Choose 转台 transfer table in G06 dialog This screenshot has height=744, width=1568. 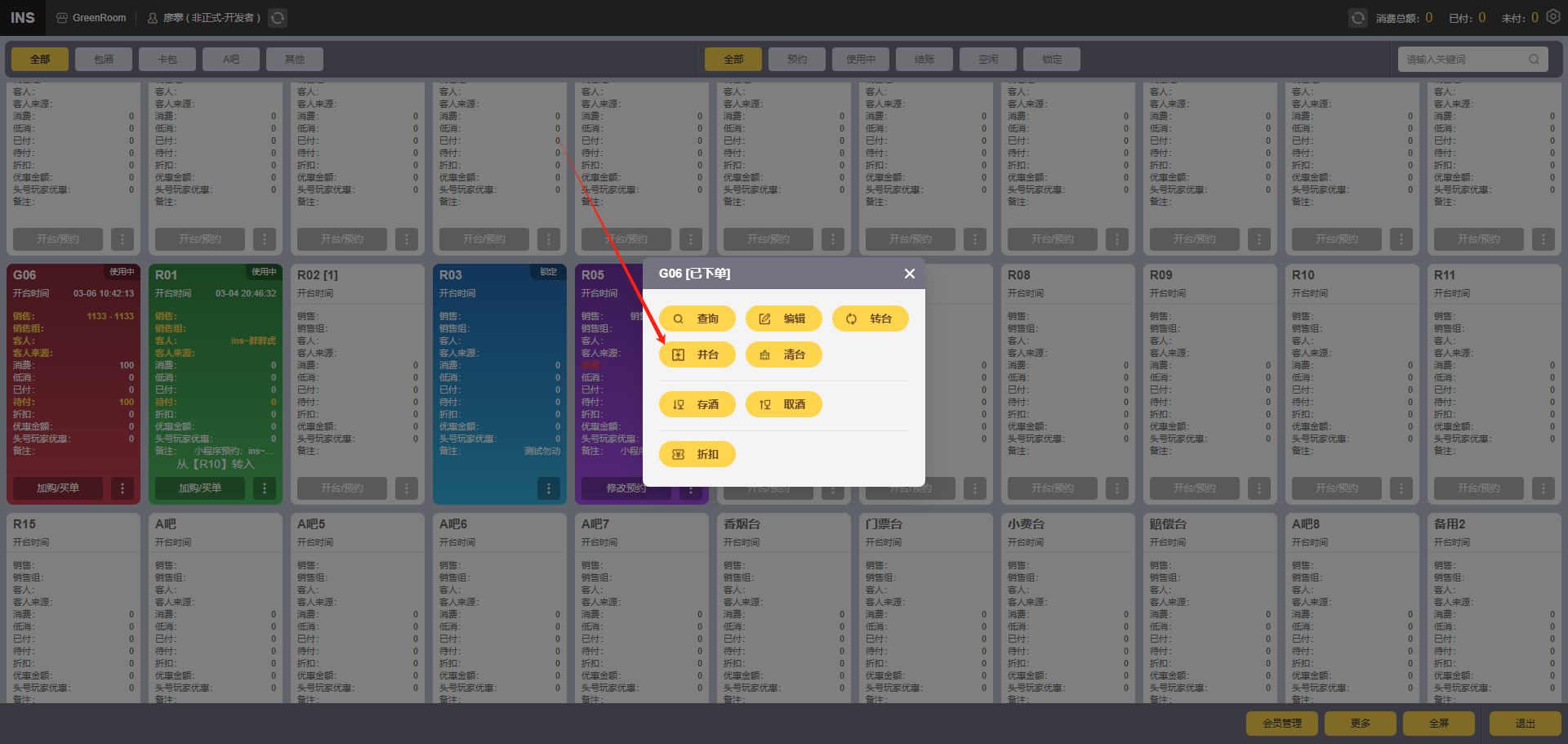tap(871, 319)
